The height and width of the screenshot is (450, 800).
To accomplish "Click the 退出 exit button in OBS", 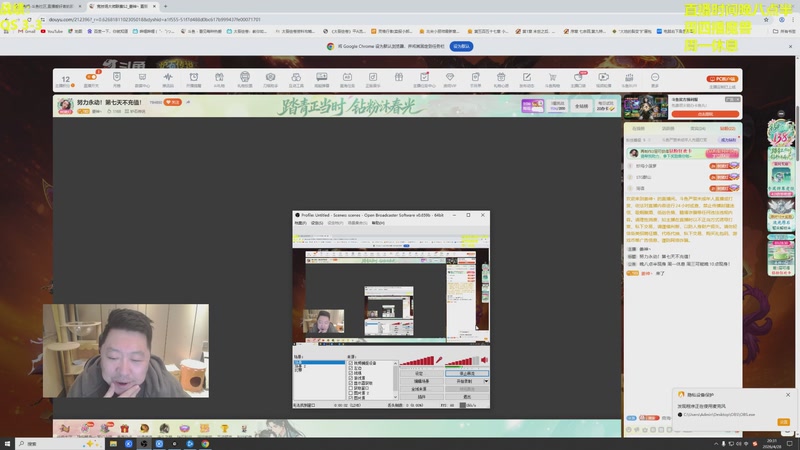I will click(x=467, y=396).
